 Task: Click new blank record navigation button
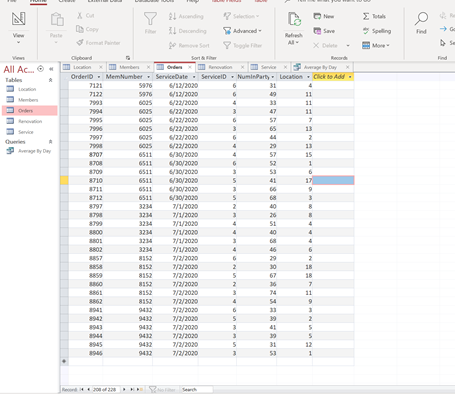[140, 389]
